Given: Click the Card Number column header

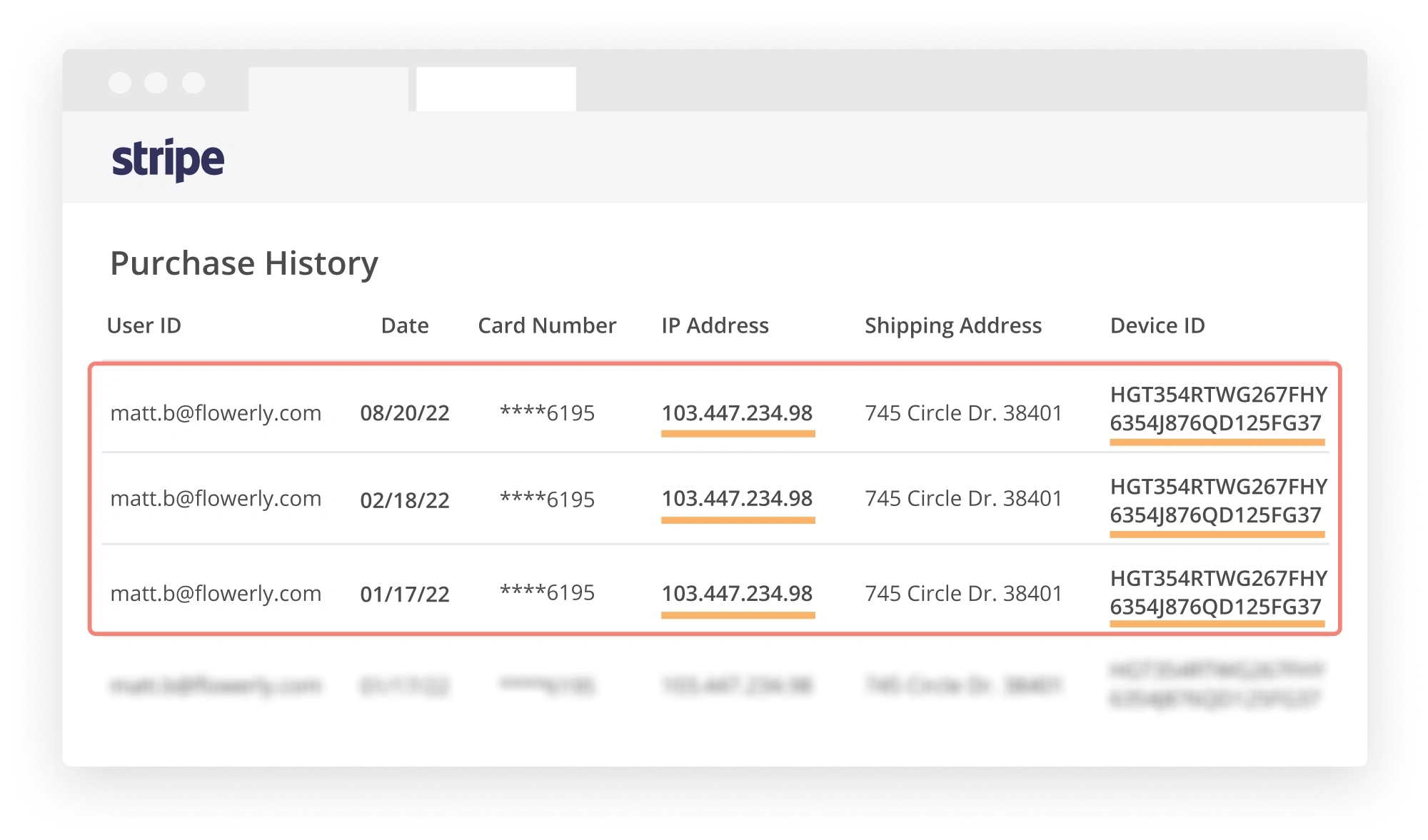Looking at the screenshot, I should [x=547, y=325].
